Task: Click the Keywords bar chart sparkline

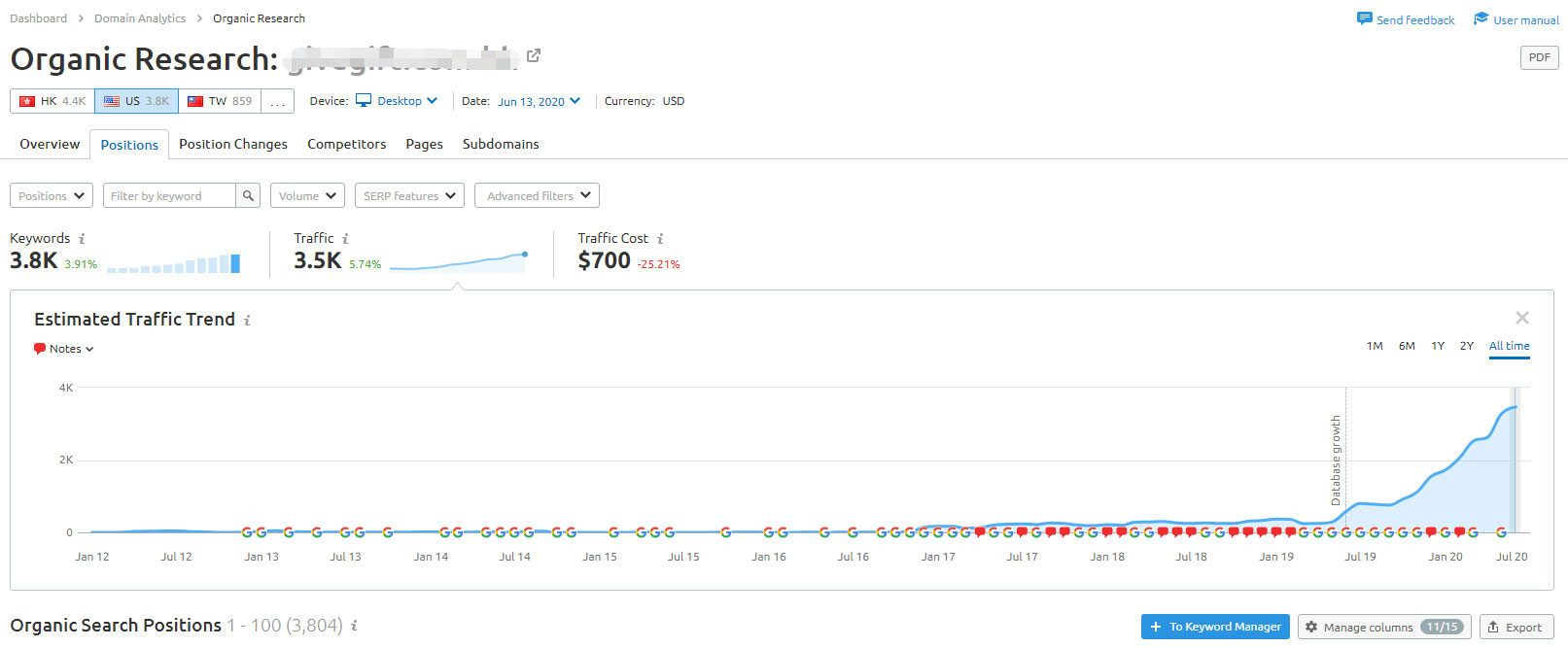Action: (173, 263)
